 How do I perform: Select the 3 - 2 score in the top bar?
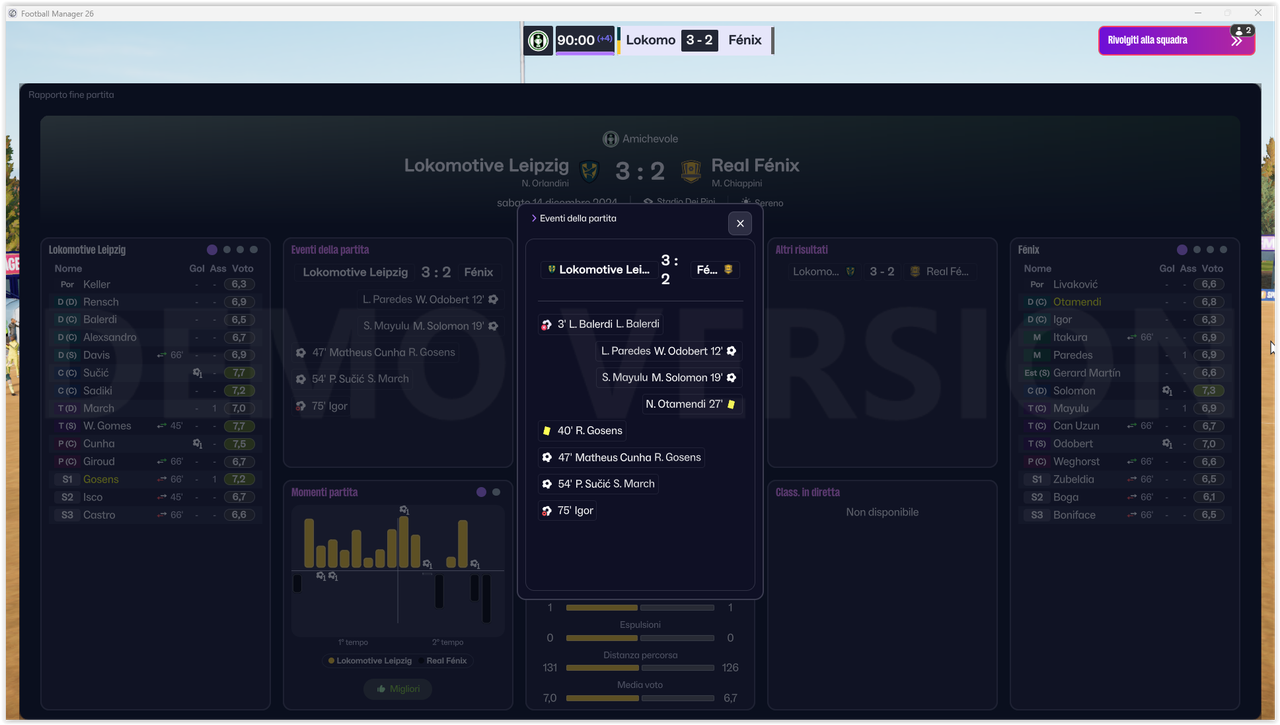coord(699,40)
